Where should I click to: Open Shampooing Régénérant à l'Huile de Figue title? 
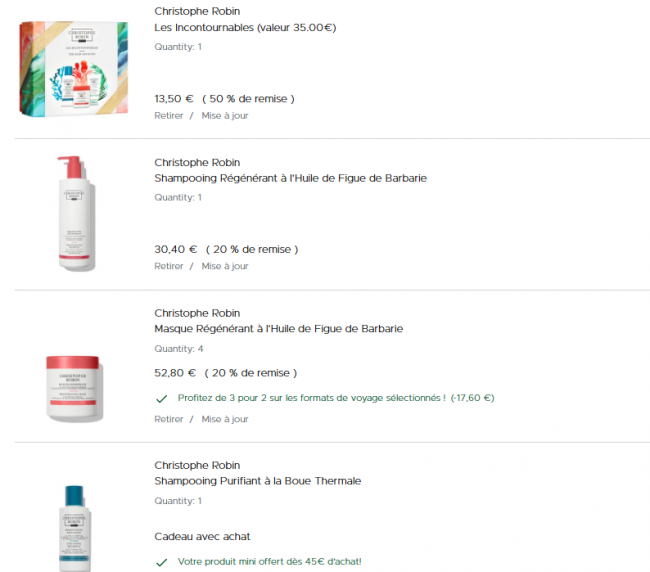(290, 178)
